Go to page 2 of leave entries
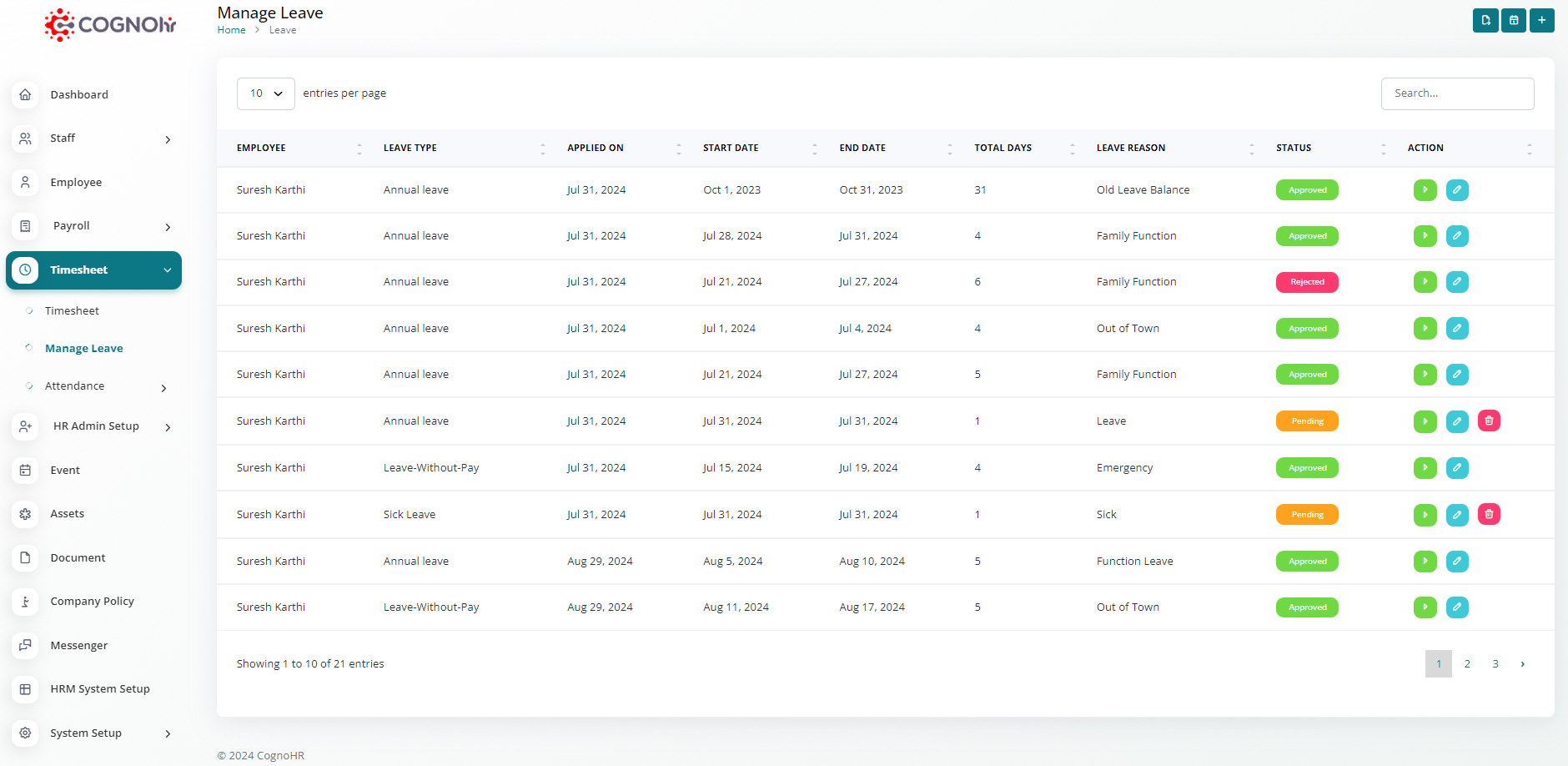 click(x=1466, y=664)
